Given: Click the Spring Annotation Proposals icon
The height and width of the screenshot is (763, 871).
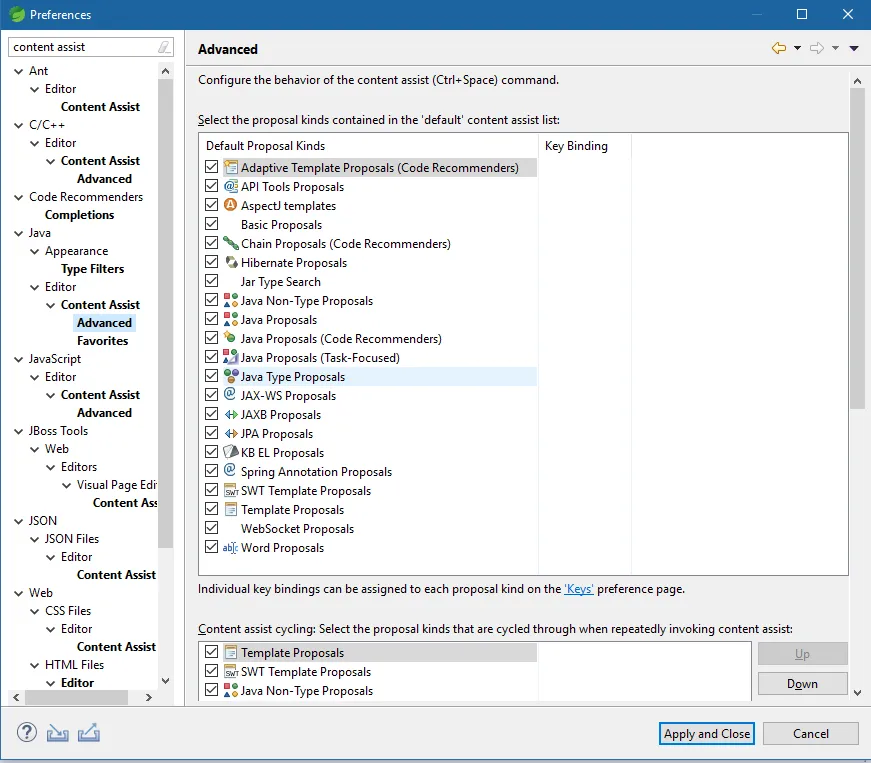Looking at the screenshot, I should click(230, 470).
